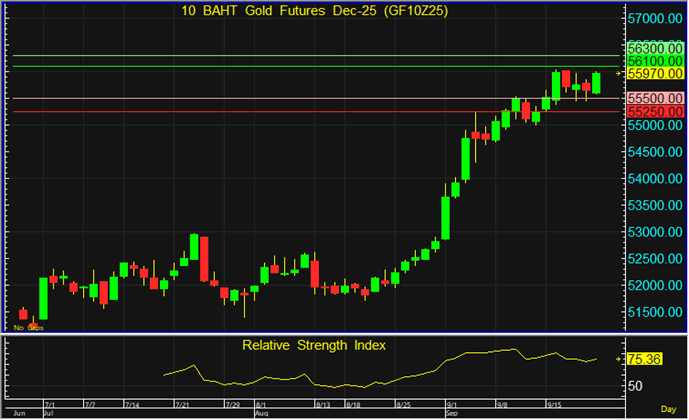Click the RSI 50 level axis label

tap(636, 385)
